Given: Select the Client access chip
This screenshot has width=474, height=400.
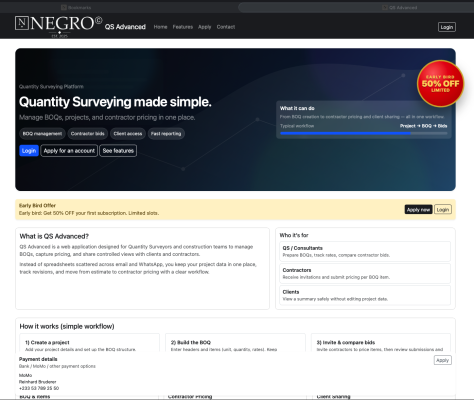Looking at the screenshot, I should point(128,134).
